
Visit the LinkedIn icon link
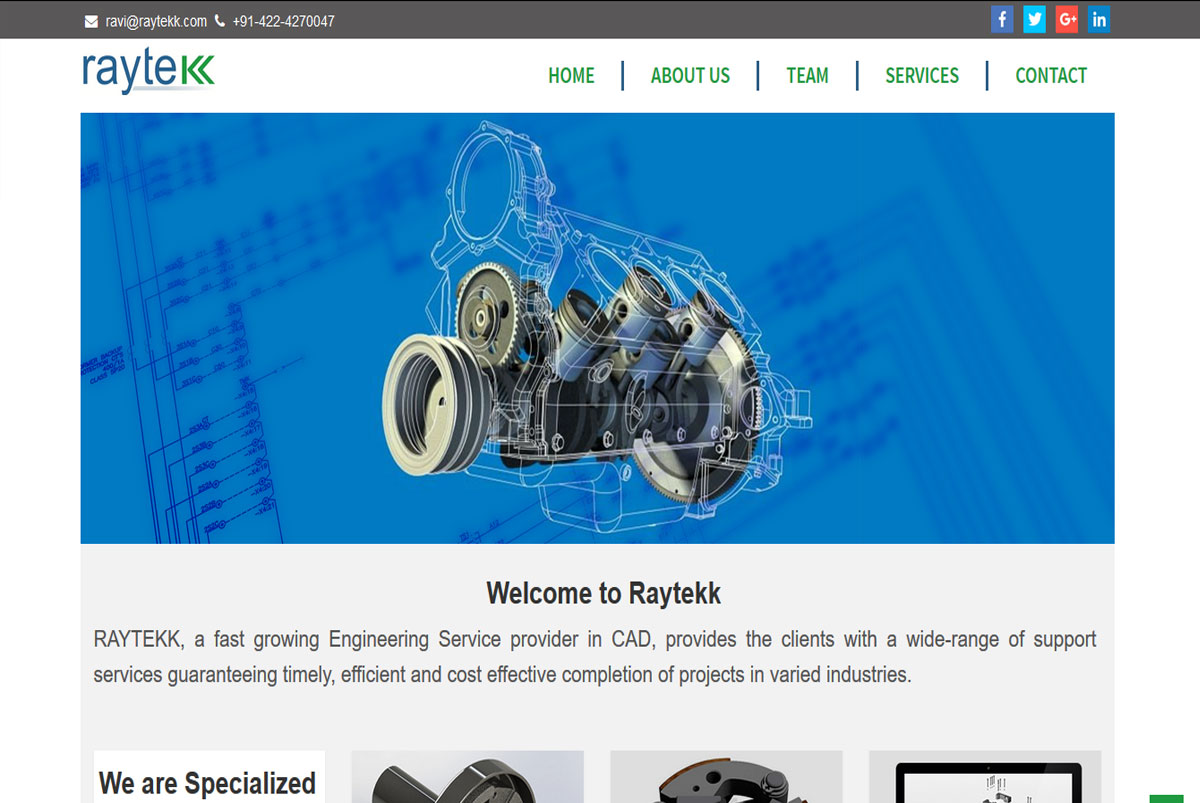1098,19
